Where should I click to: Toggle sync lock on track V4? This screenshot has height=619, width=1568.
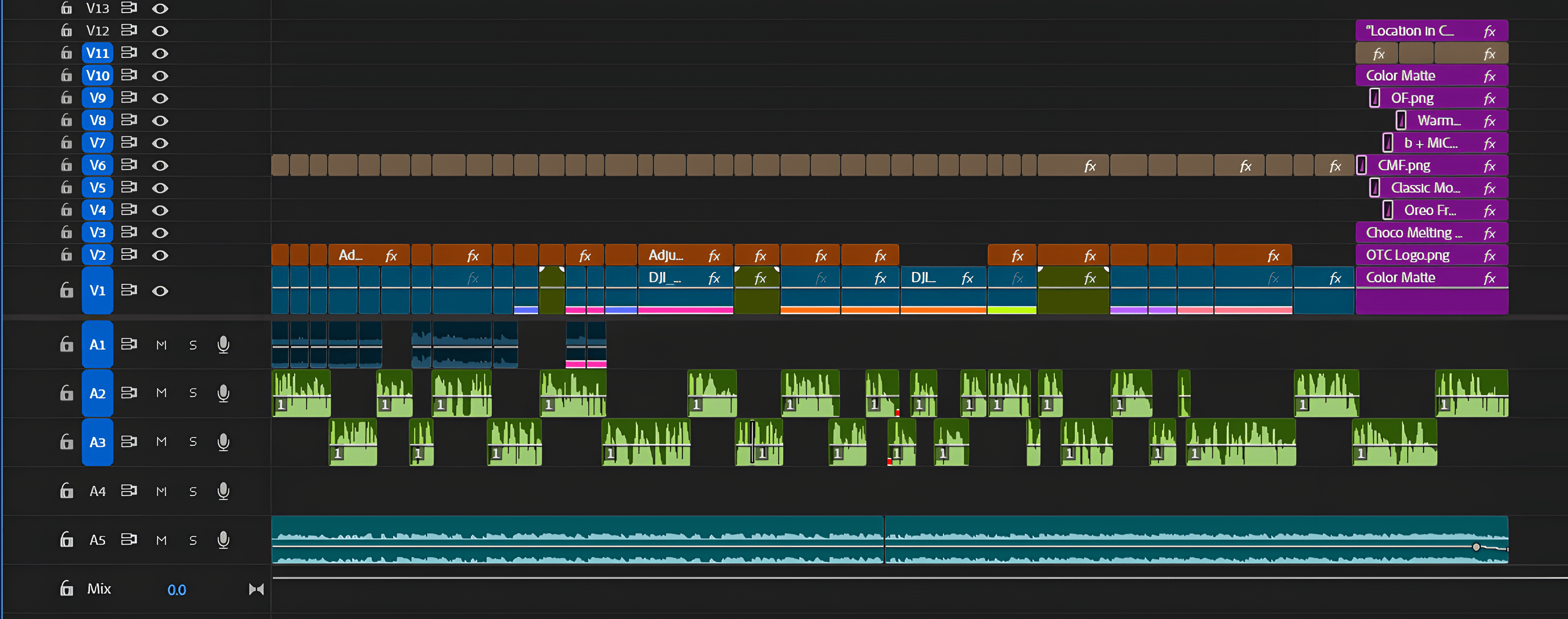click(129, 210)
